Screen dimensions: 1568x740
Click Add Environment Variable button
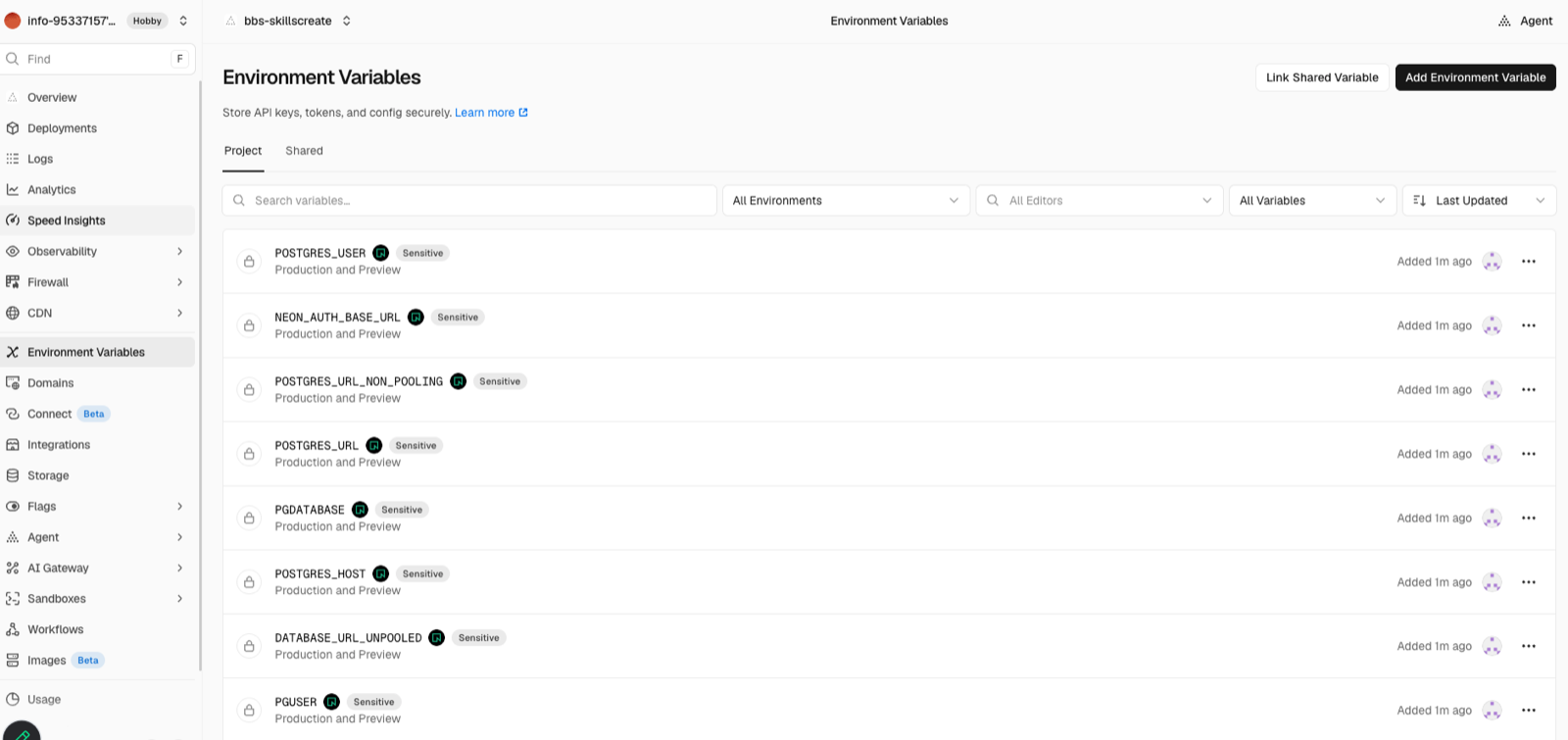(x=1475, y=77)
